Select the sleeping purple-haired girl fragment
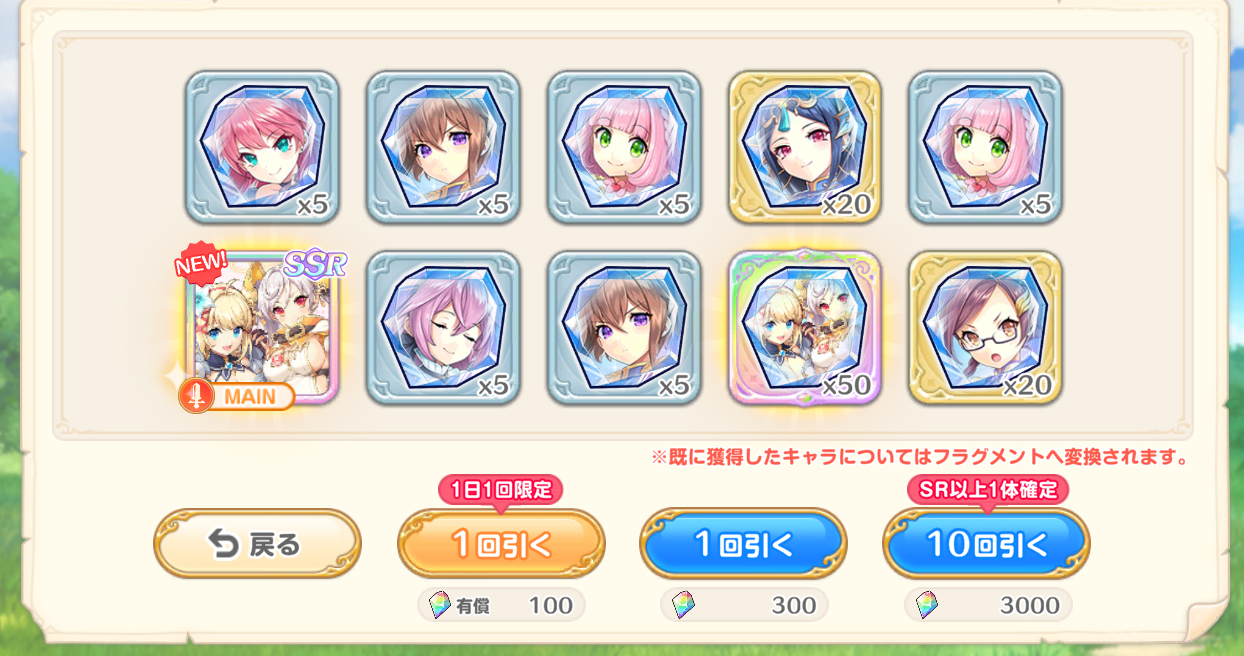This screenshot has height=656, width=1244. click(443, 327)
